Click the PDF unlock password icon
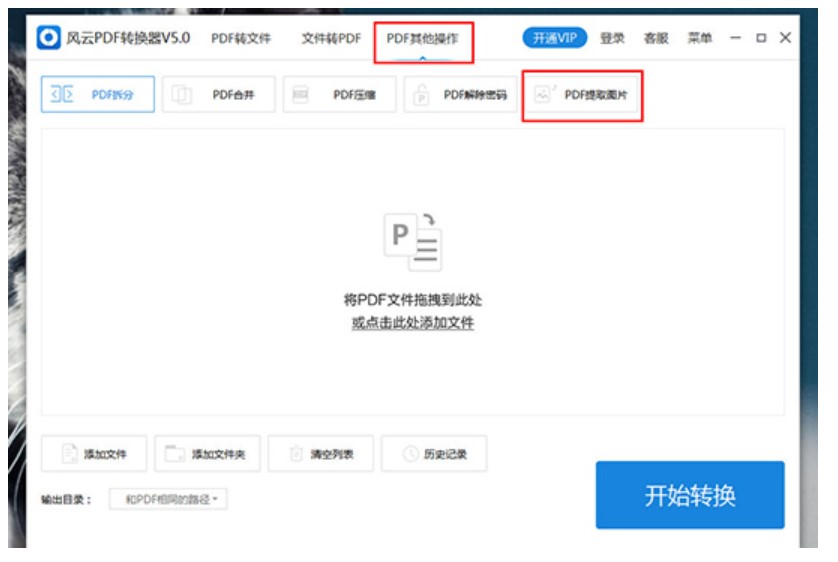 coord(421,95)
